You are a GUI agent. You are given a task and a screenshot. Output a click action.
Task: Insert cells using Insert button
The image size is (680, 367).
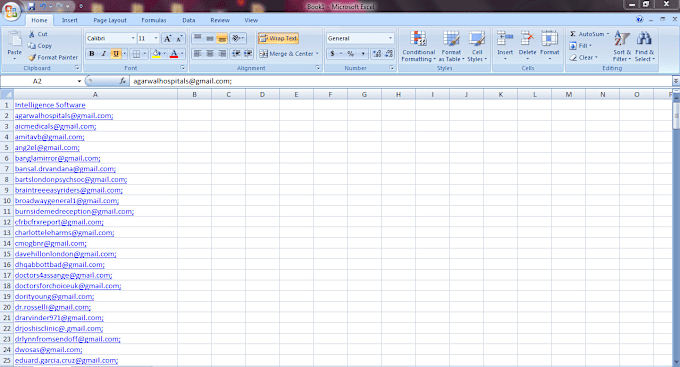(505, 46)
